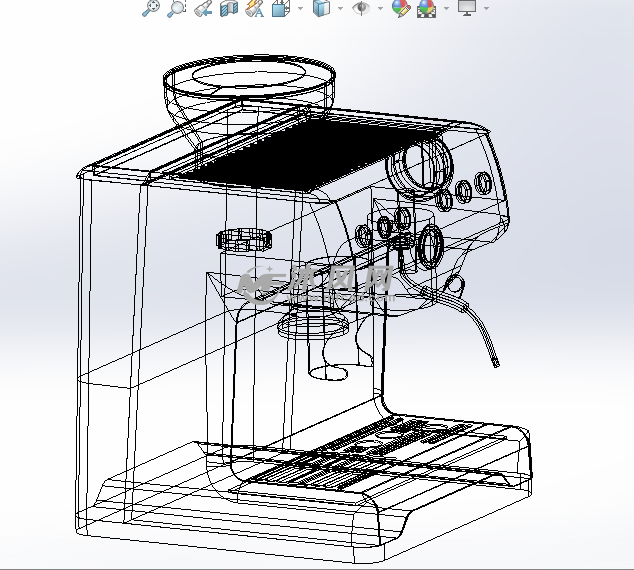634x570 pixels.
Task: Toggle the Hide/Show Items eye icon
Action: (361, 8)
